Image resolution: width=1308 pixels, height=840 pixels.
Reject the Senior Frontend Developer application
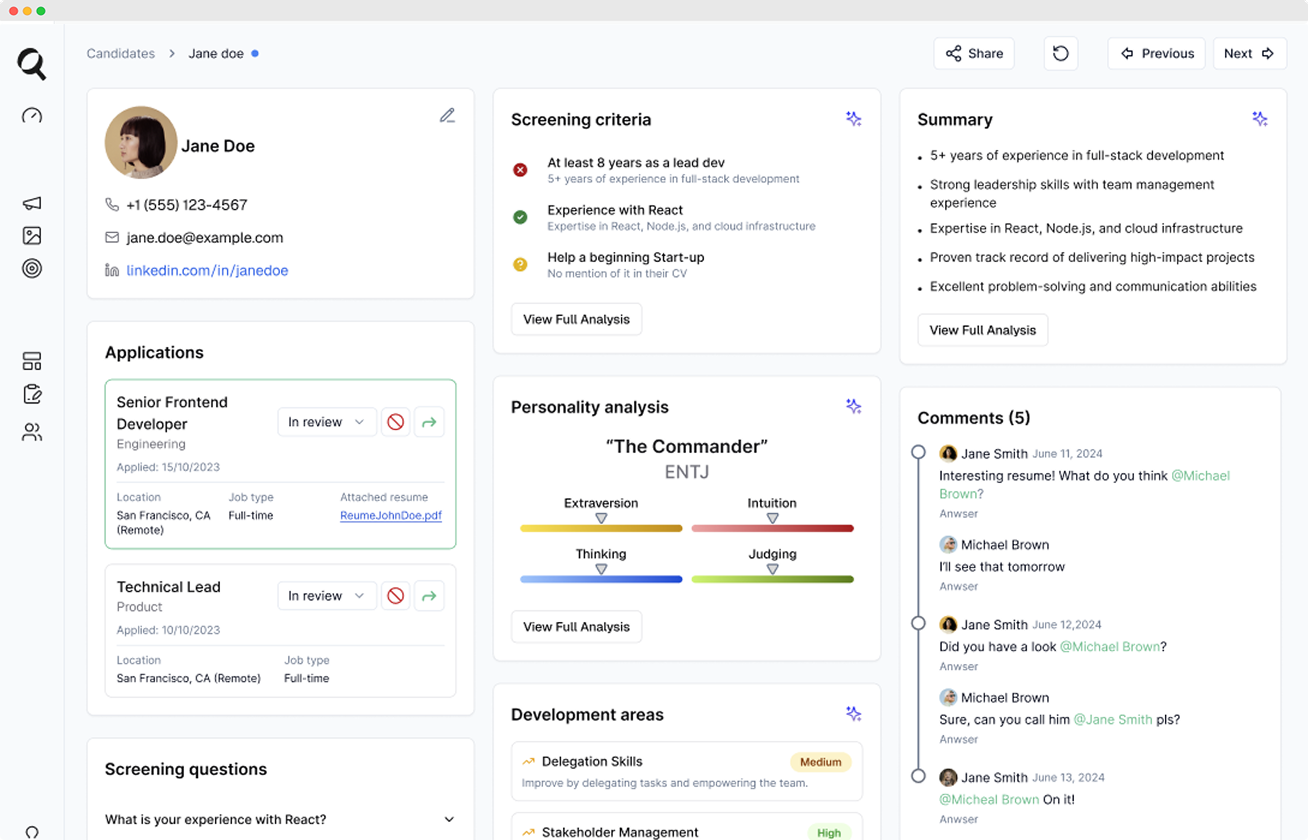(x=395, y=423)
